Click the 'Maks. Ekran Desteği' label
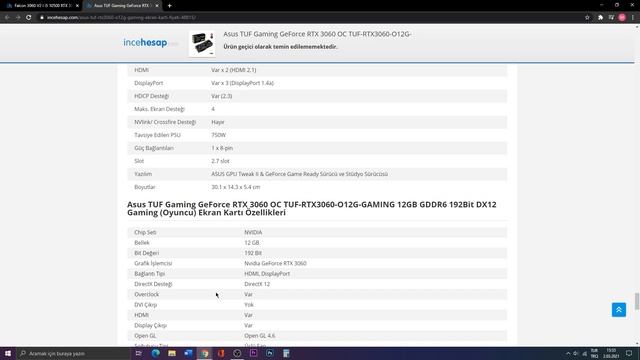Screen dimensions: 640x360 point(160,109)
